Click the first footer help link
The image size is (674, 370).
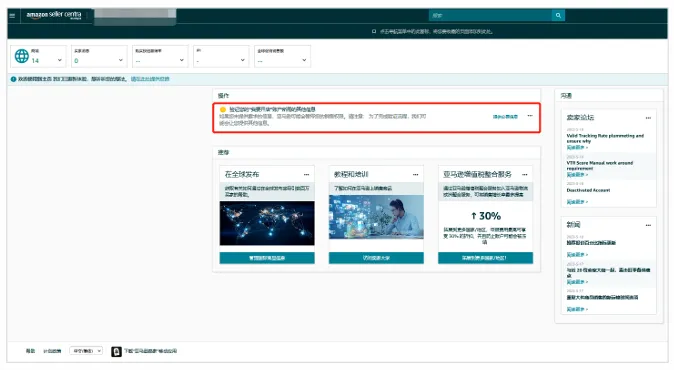30,351
